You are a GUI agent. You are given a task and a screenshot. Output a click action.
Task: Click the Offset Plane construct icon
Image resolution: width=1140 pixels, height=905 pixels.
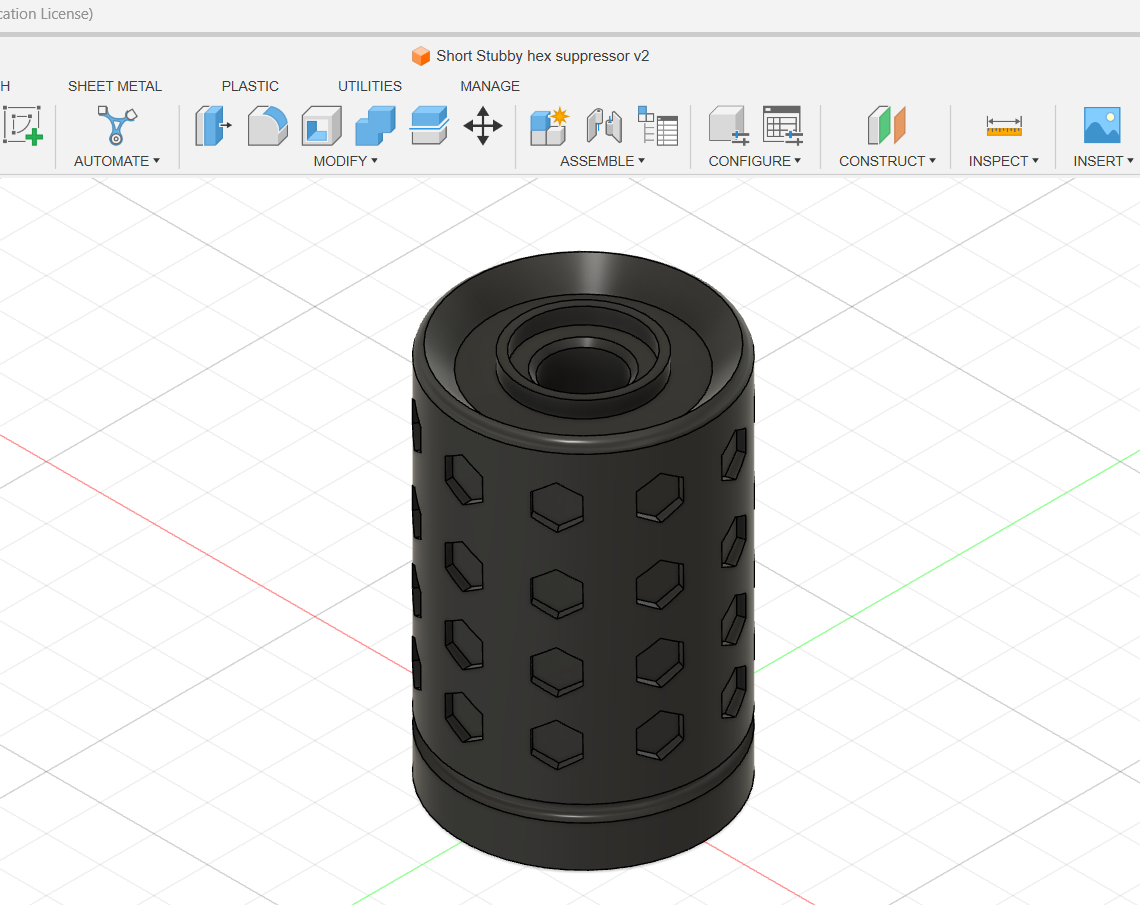[x=886, y=125]
